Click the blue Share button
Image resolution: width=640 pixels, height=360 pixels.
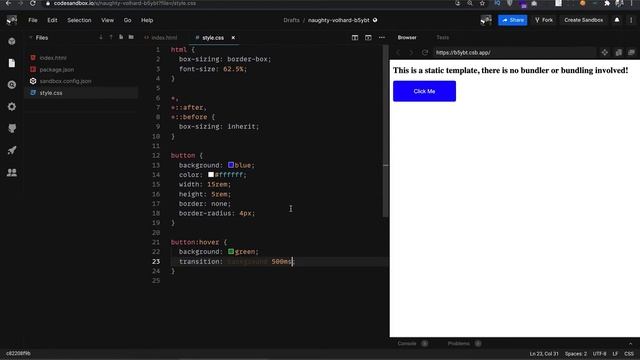tap(513, 20)
